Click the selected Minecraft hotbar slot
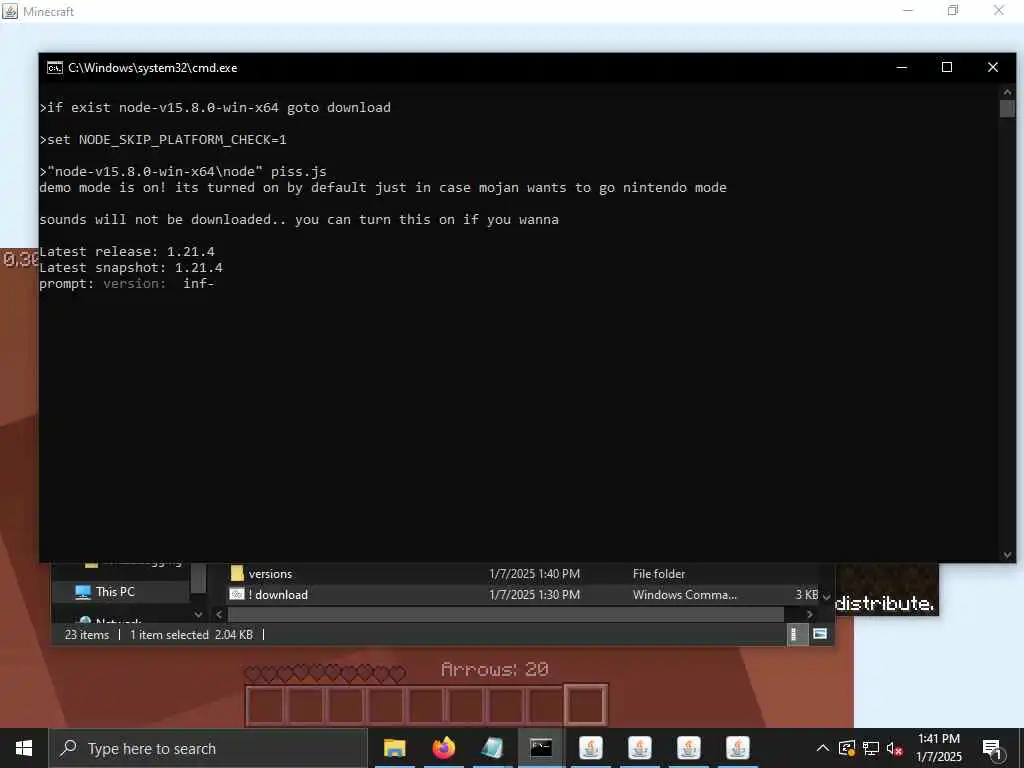 (x=585, y=705)
